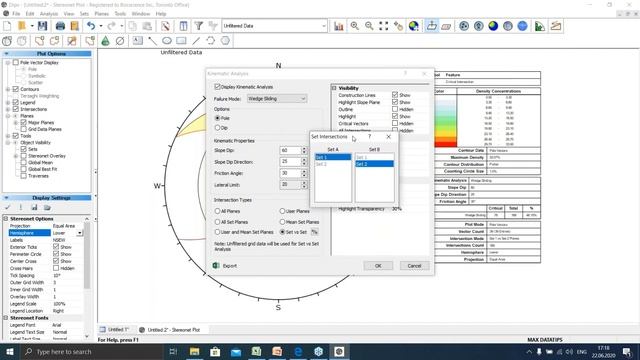Expand the Pole Vector Display node
The width and height of the screenshot is (640, 360).
click(8, 62)
